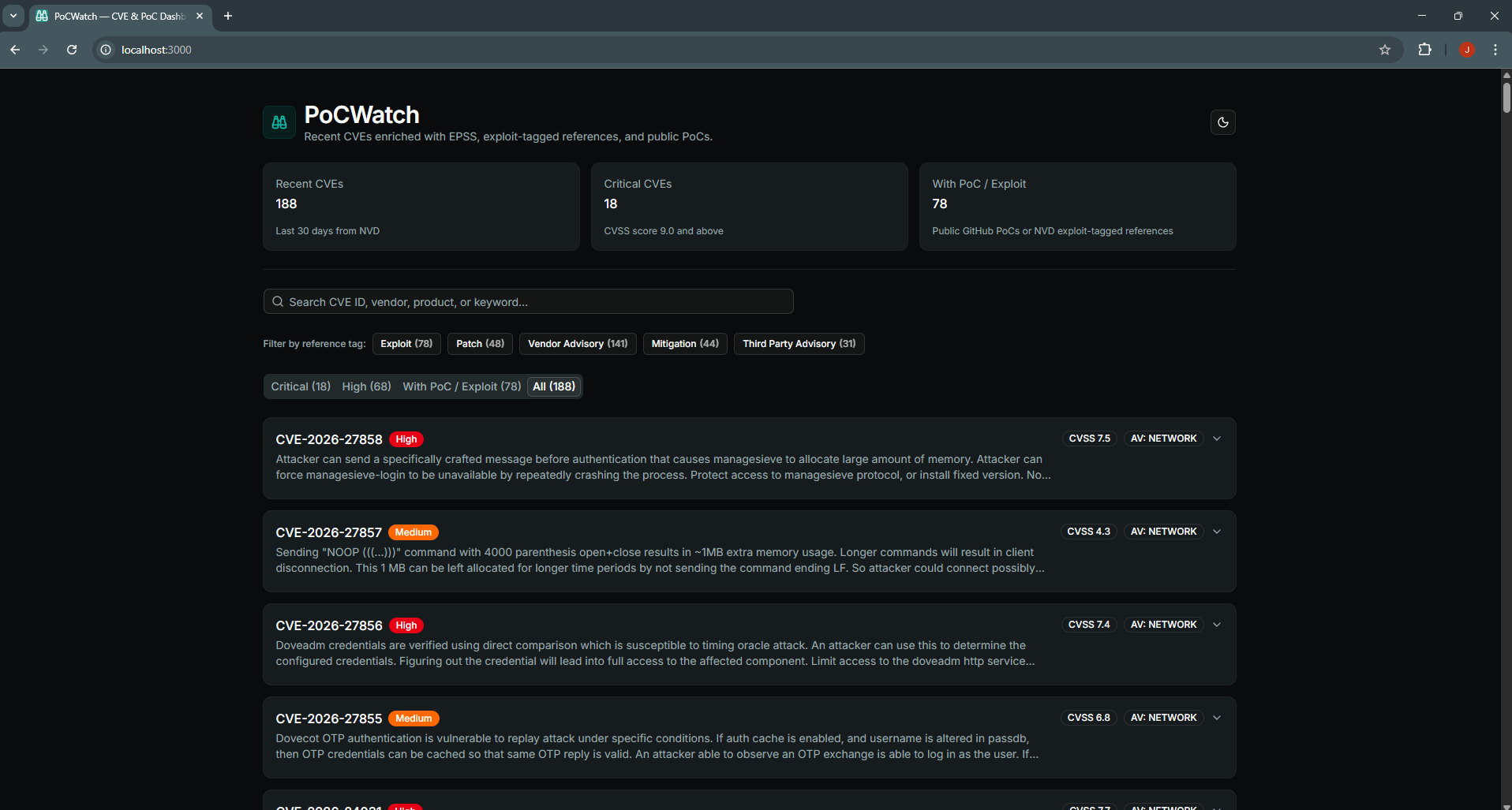Open the browser extensions puzzle icon
This screenshot has height=810, width=1512.
pyautogui.click(x=1424, y=50)
